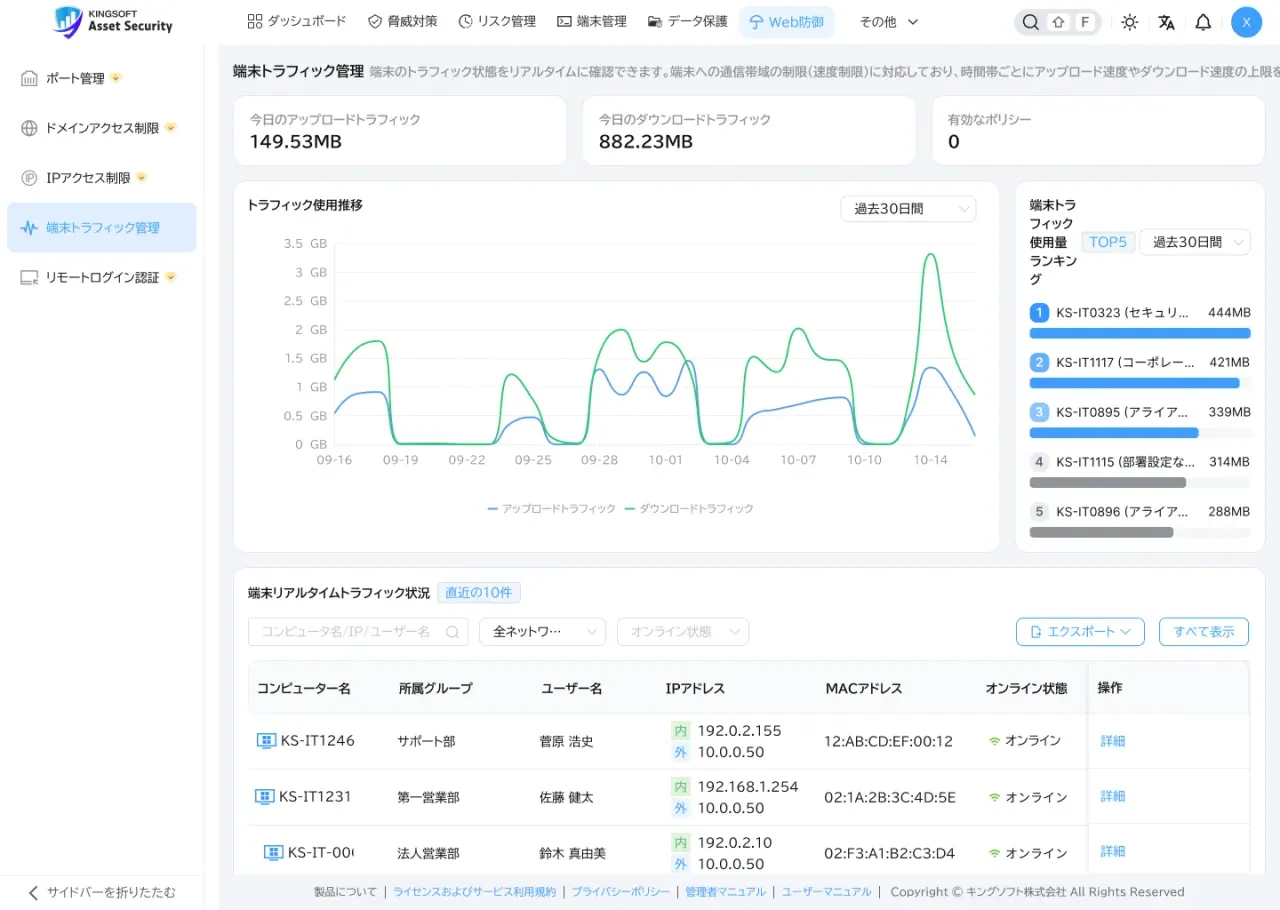The image size is (1280, 910).
Task: Expand the エクスポート dropdown button
Action: pyautogui.click(x=1080, y=632)
